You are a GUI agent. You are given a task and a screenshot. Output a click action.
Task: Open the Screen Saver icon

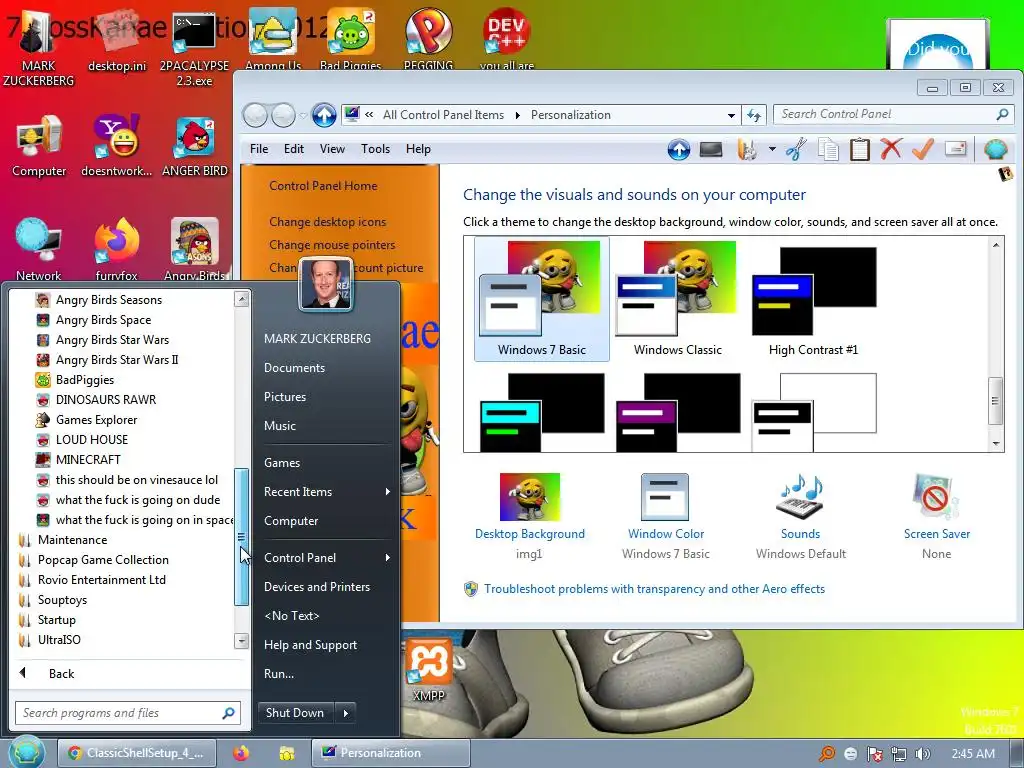pos(936,498)
